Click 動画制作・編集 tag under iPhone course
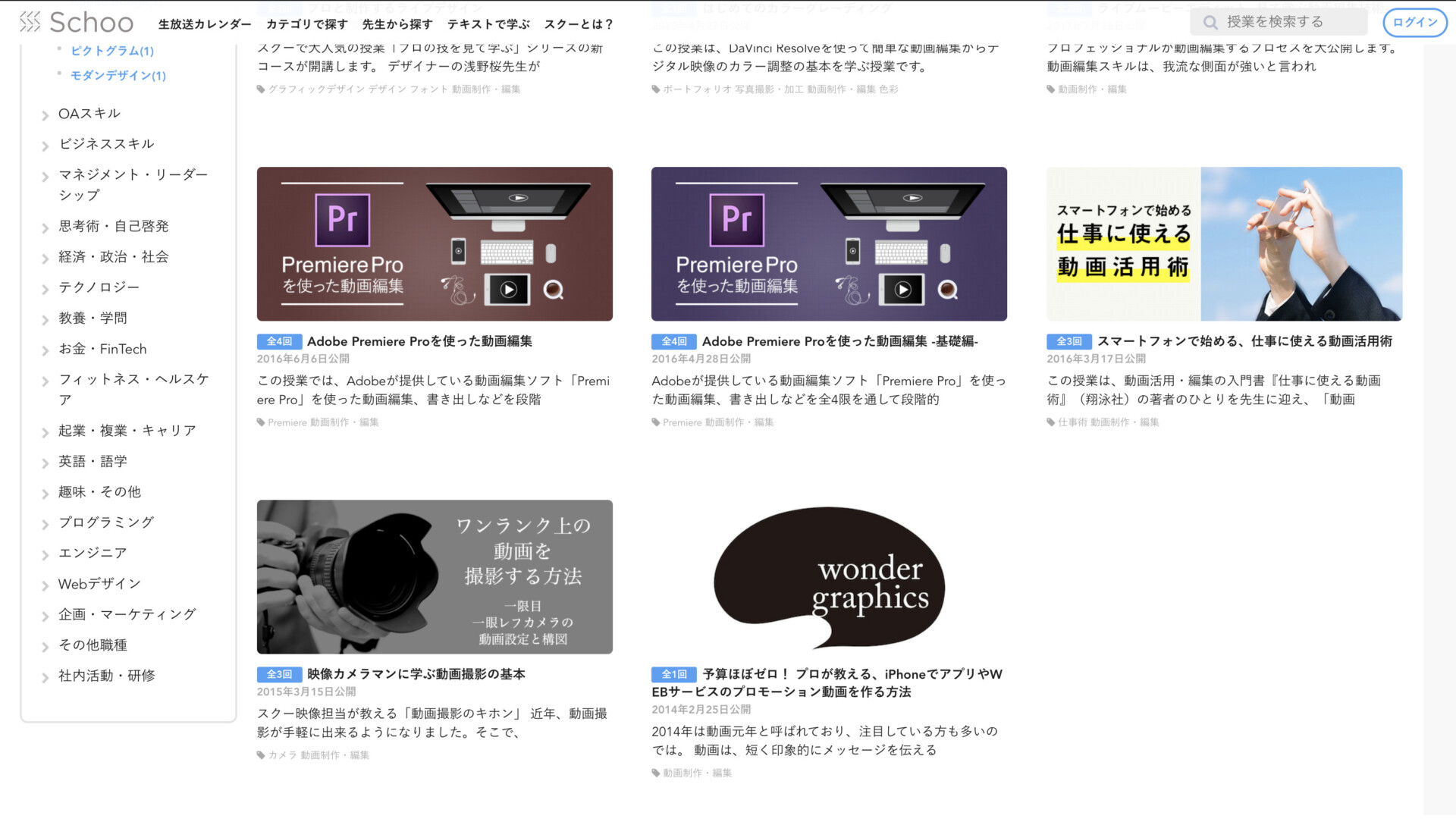This screenshot has width=1456, height=822. pos(697,774)
